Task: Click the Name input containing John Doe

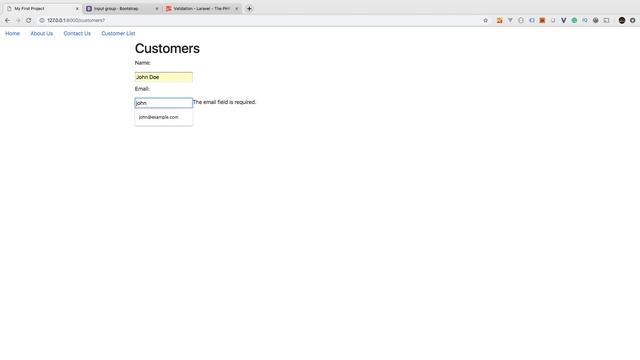Action: pyautogui.click(x=164, y=77)
